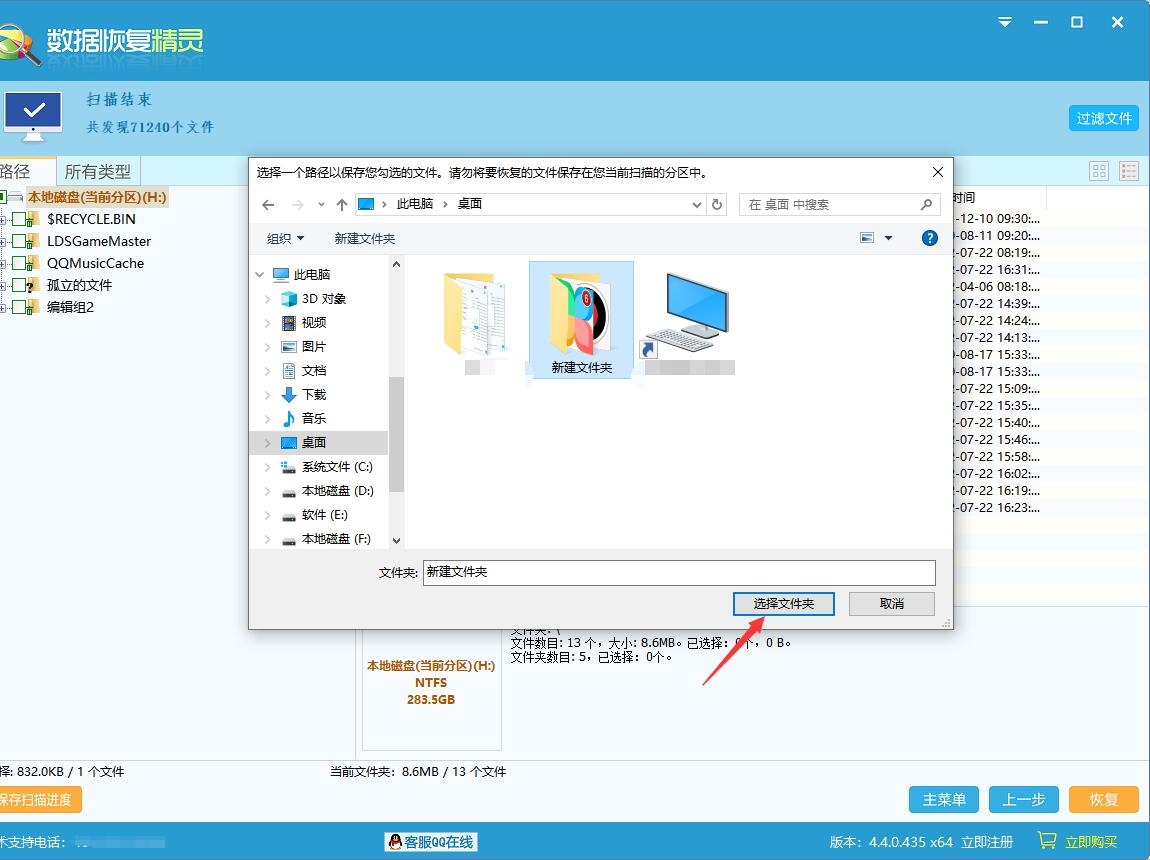Switch to the 所有类型 tab
The height and width of the screenshot is (860, 1150).
[97, 172]
